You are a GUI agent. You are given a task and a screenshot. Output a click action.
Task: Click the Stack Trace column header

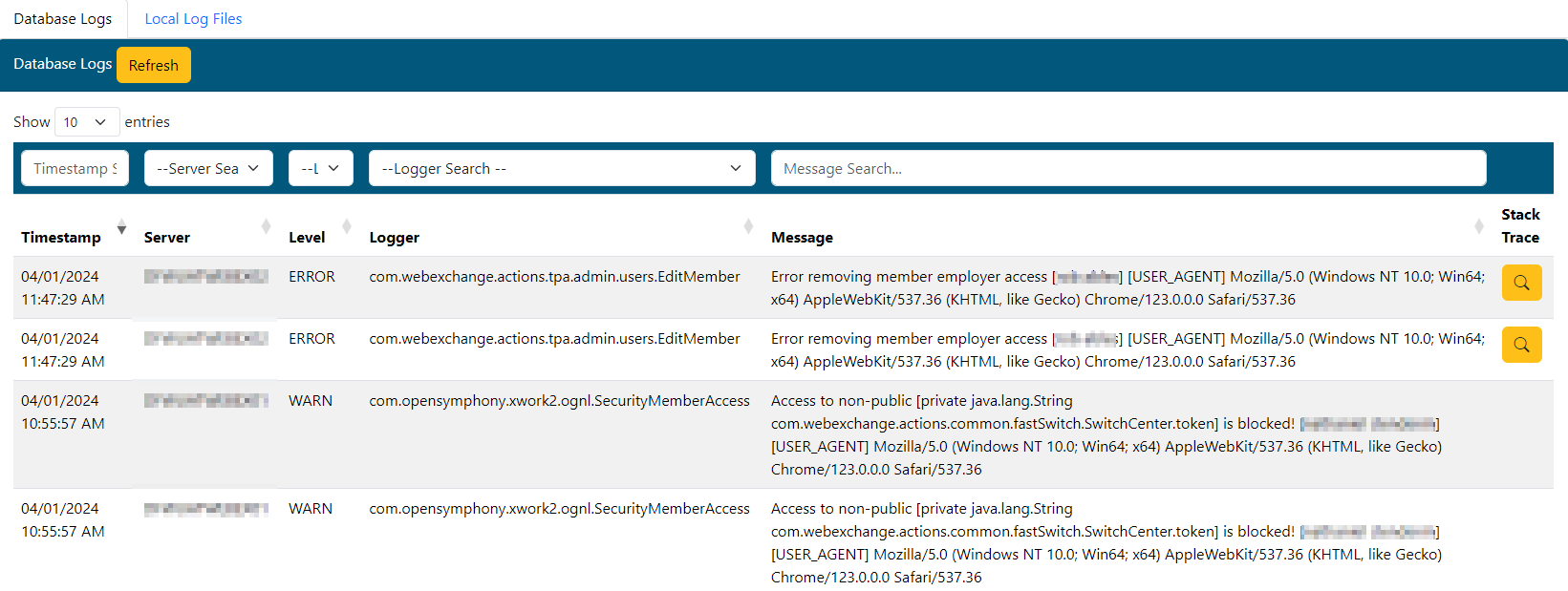point(1519,226)
